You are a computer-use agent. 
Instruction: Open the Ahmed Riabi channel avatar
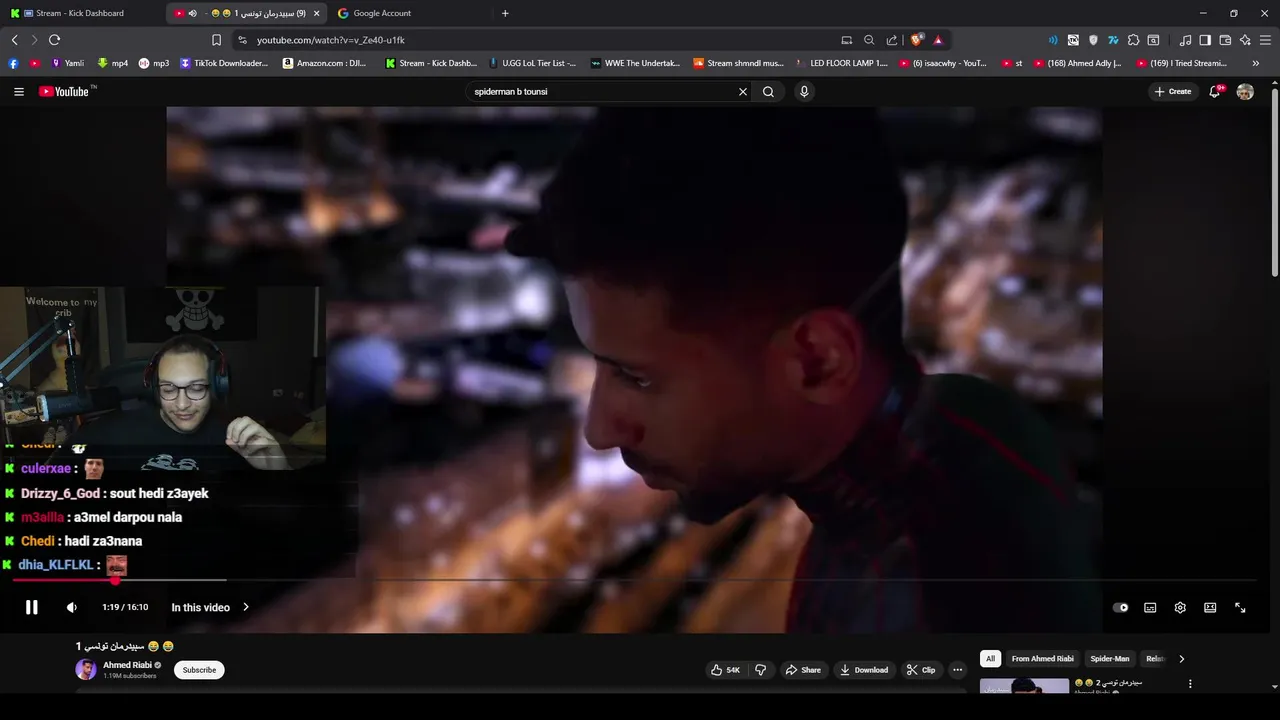pyautogui.click(x=86, y=670)
